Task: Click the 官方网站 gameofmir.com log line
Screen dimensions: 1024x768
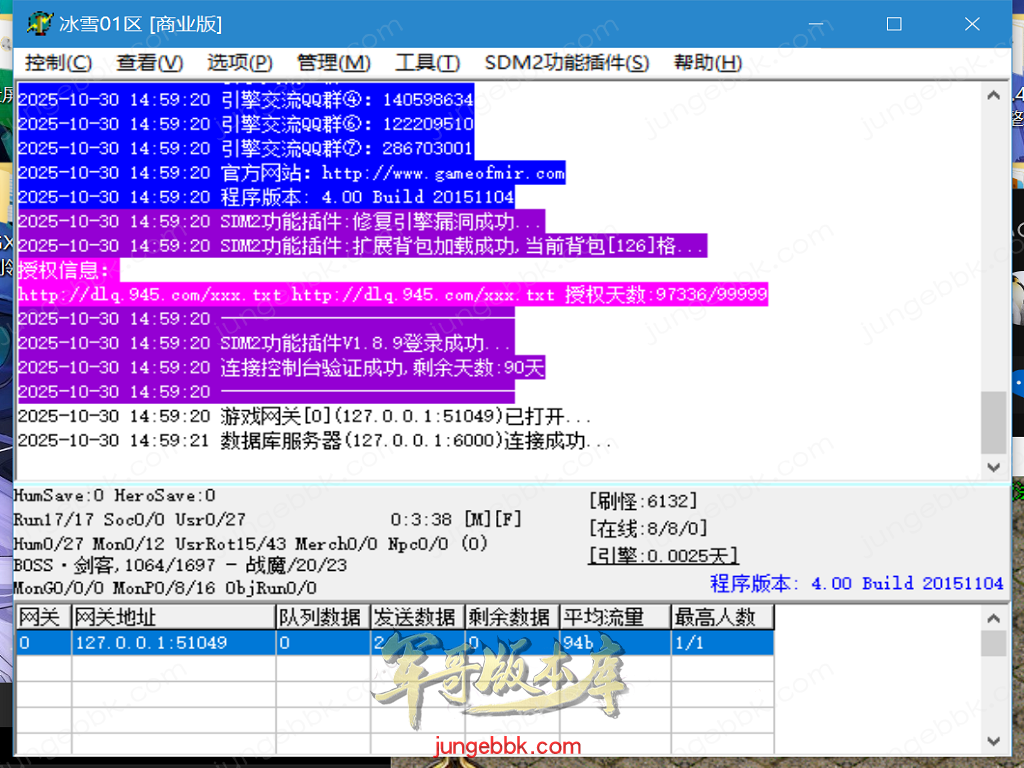Action: pyautogui.click(x=392, y=173)
